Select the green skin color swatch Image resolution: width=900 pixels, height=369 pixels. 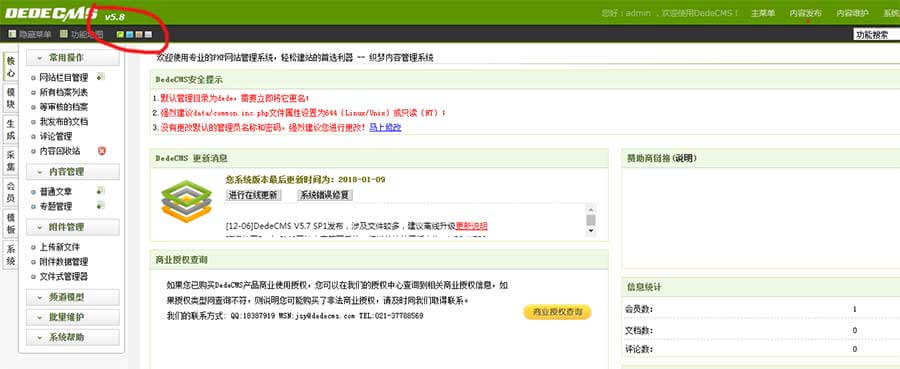click(x=120, y=35)
